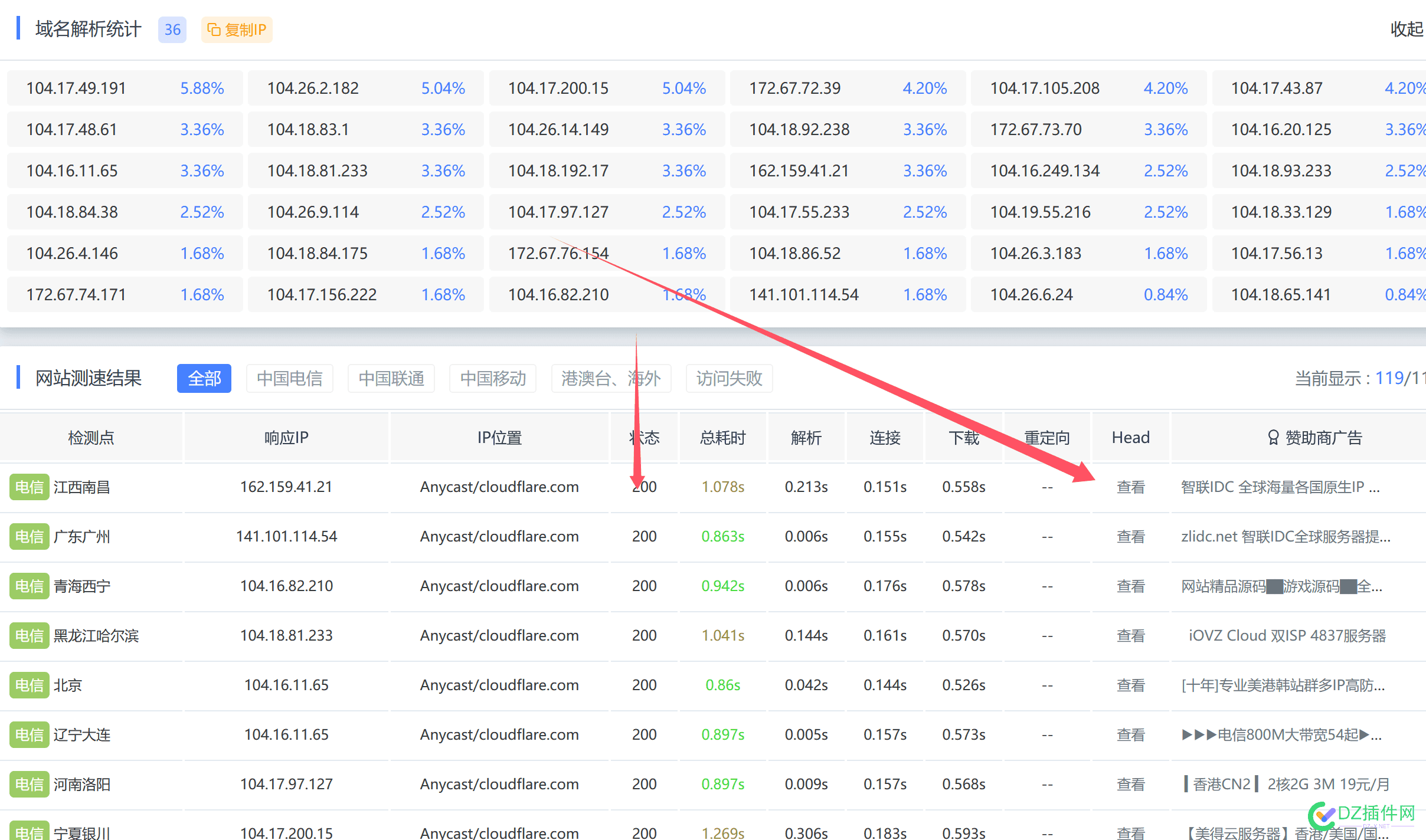Open the 香港CN2 2核2G 3M ad

(x=1286, y=785)
